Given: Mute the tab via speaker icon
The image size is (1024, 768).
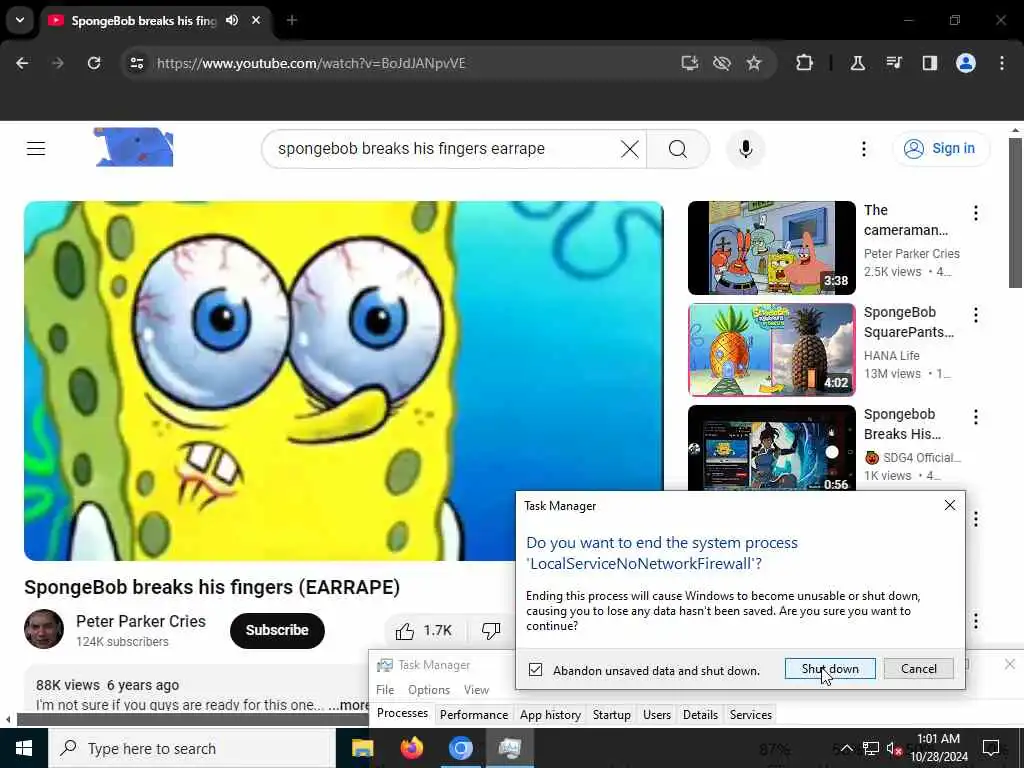Looking at the screenshot, I should point(232,20).
